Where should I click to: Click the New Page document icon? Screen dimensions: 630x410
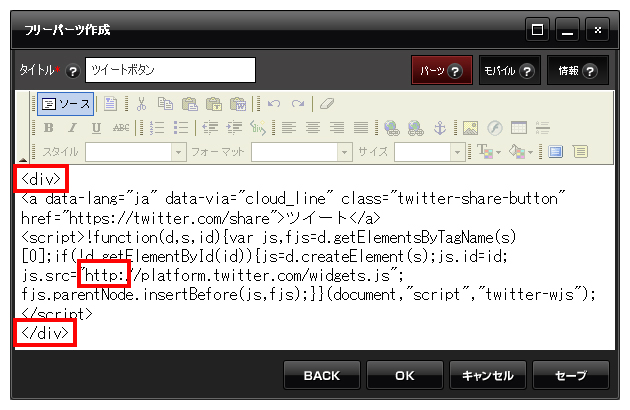(110, 104)
